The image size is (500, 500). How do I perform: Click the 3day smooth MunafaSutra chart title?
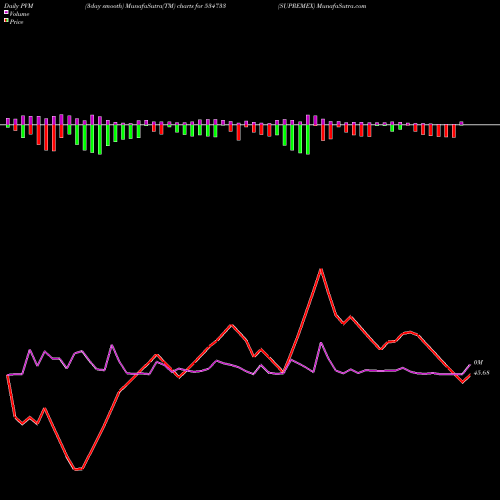coord(156,6)
